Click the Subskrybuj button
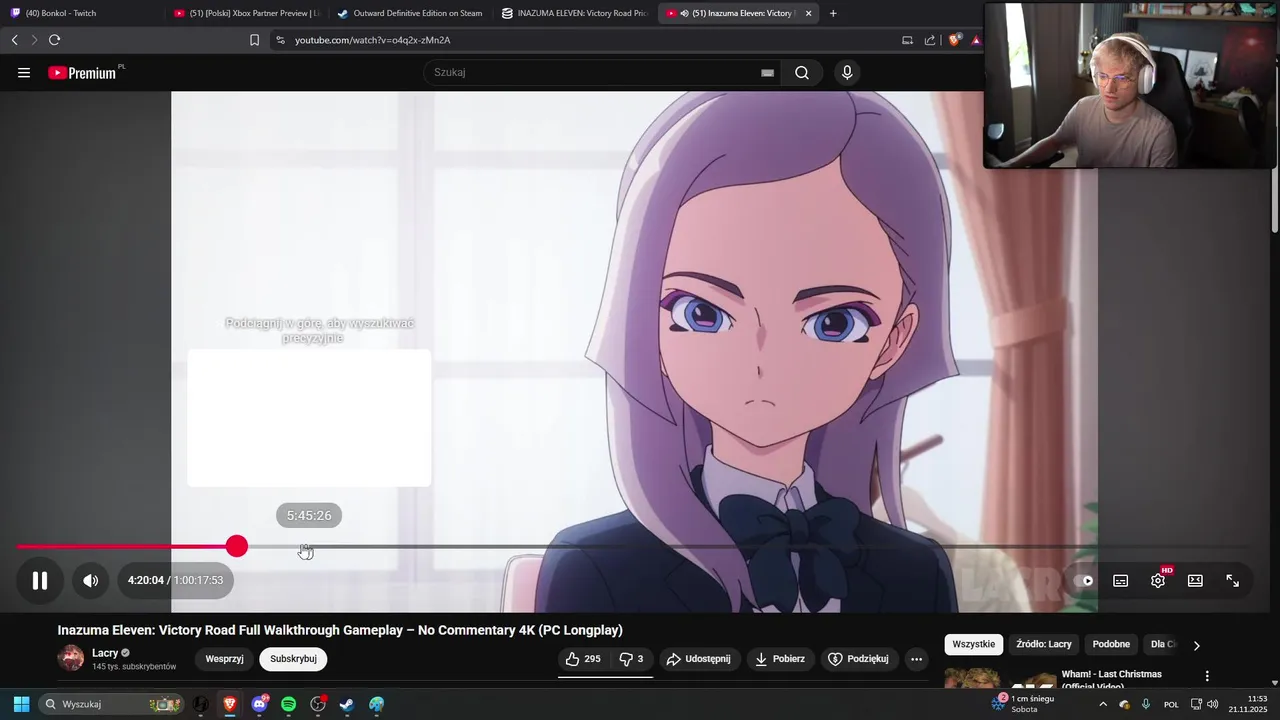 click(293, 659)
